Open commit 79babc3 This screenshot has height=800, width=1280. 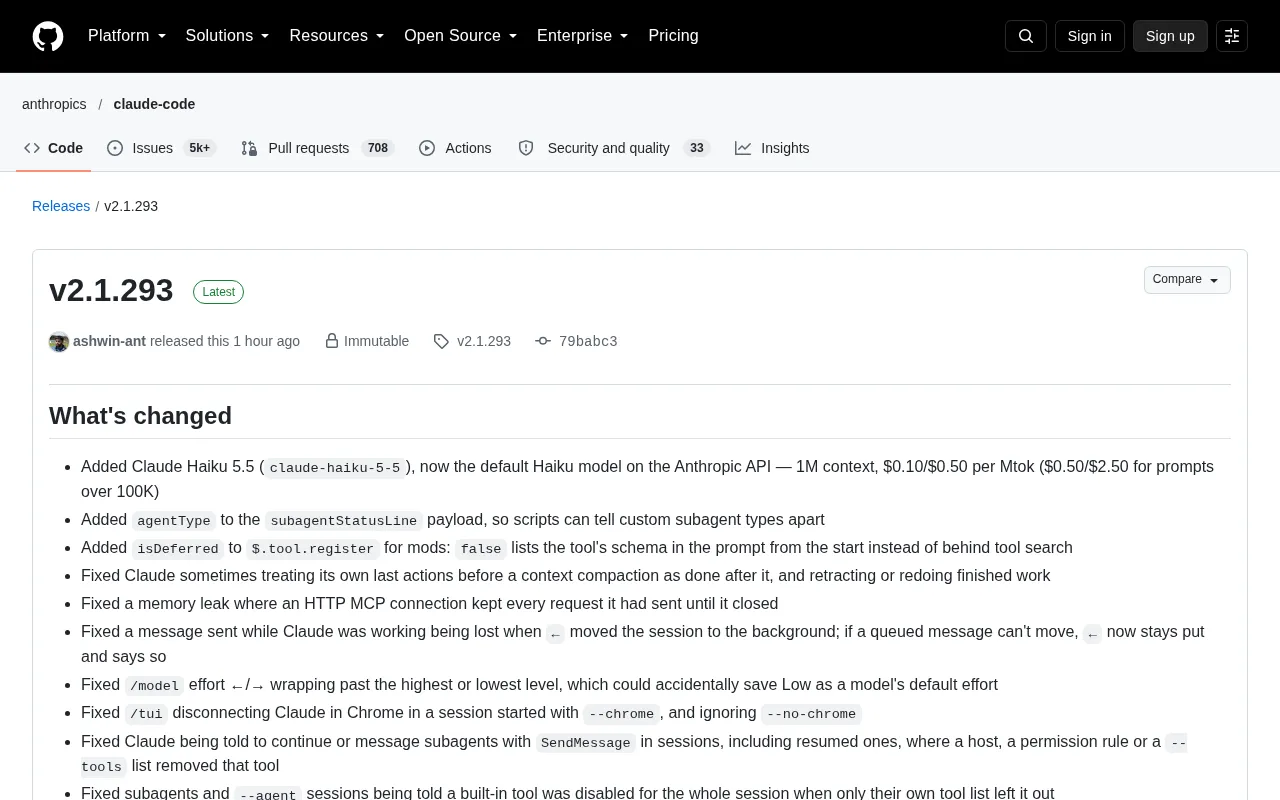(588, 341)
